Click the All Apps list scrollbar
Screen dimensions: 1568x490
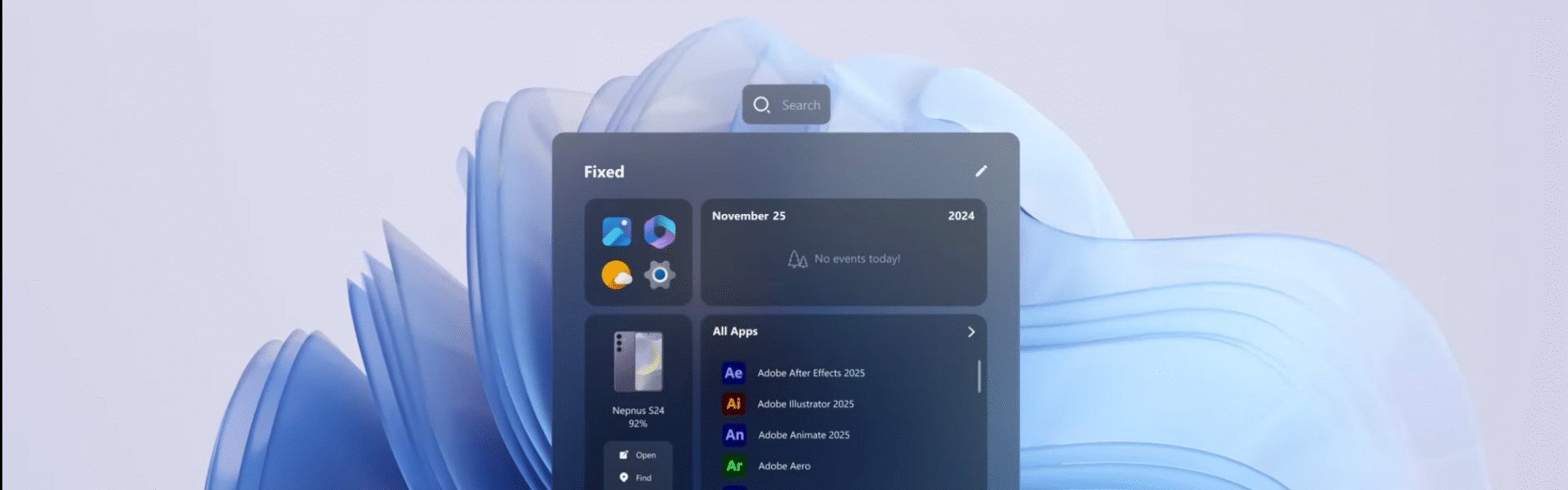(979, 376)
